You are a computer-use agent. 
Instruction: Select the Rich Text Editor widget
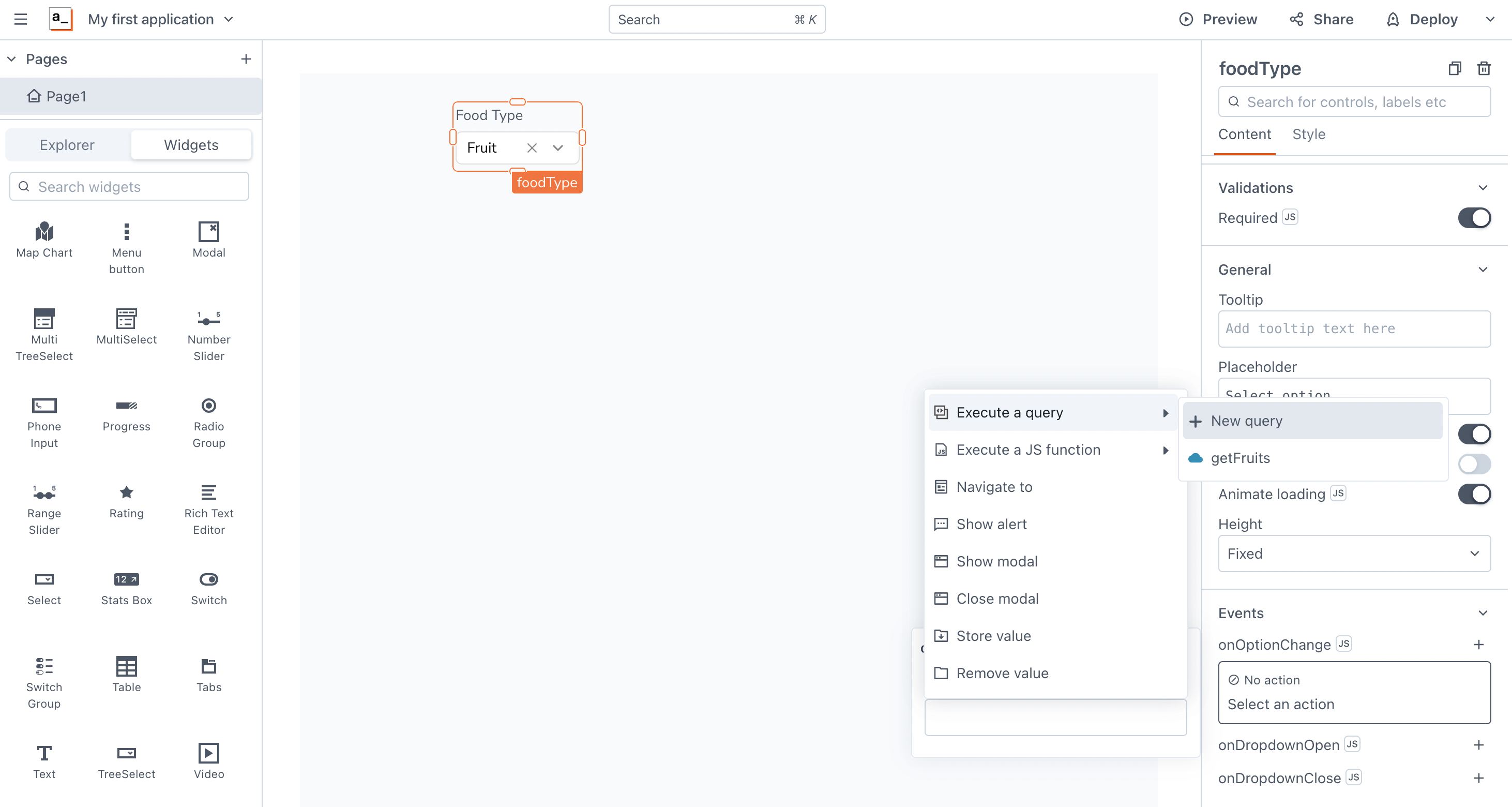(208, 509)
